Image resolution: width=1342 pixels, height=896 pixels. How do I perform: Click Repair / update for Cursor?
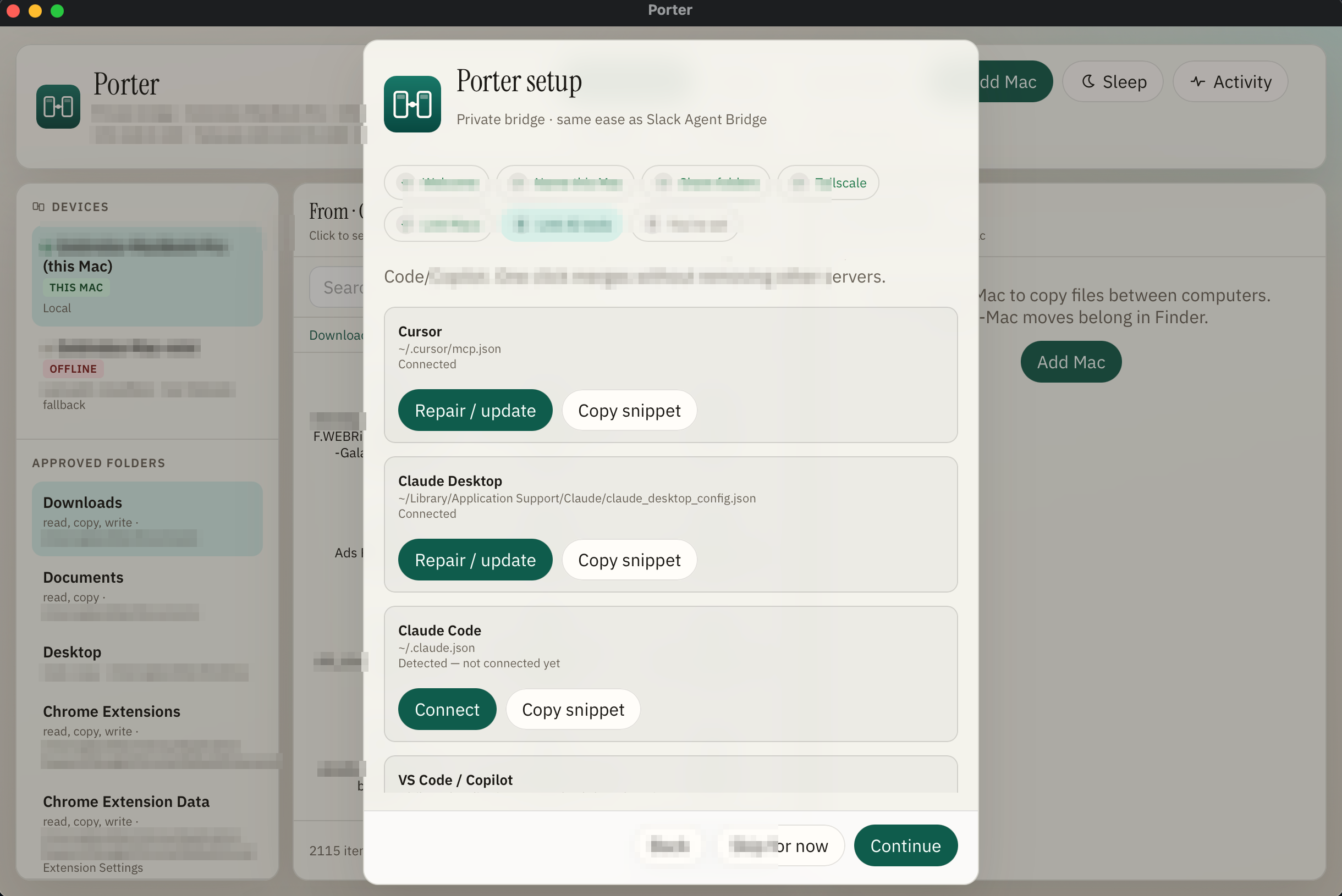coord(475,410)
